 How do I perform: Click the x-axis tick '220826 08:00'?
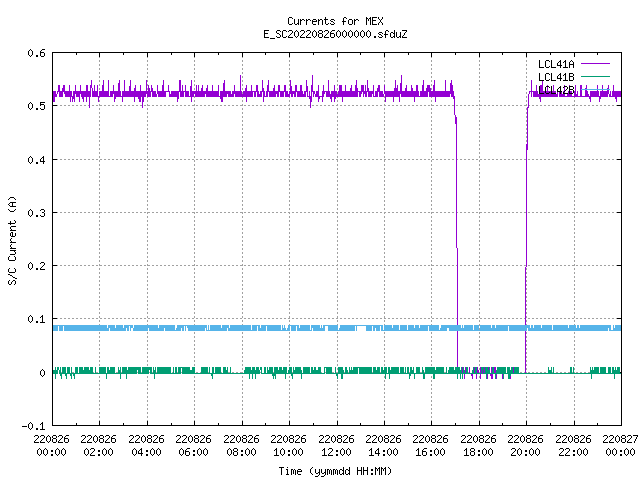click(241, 445)
